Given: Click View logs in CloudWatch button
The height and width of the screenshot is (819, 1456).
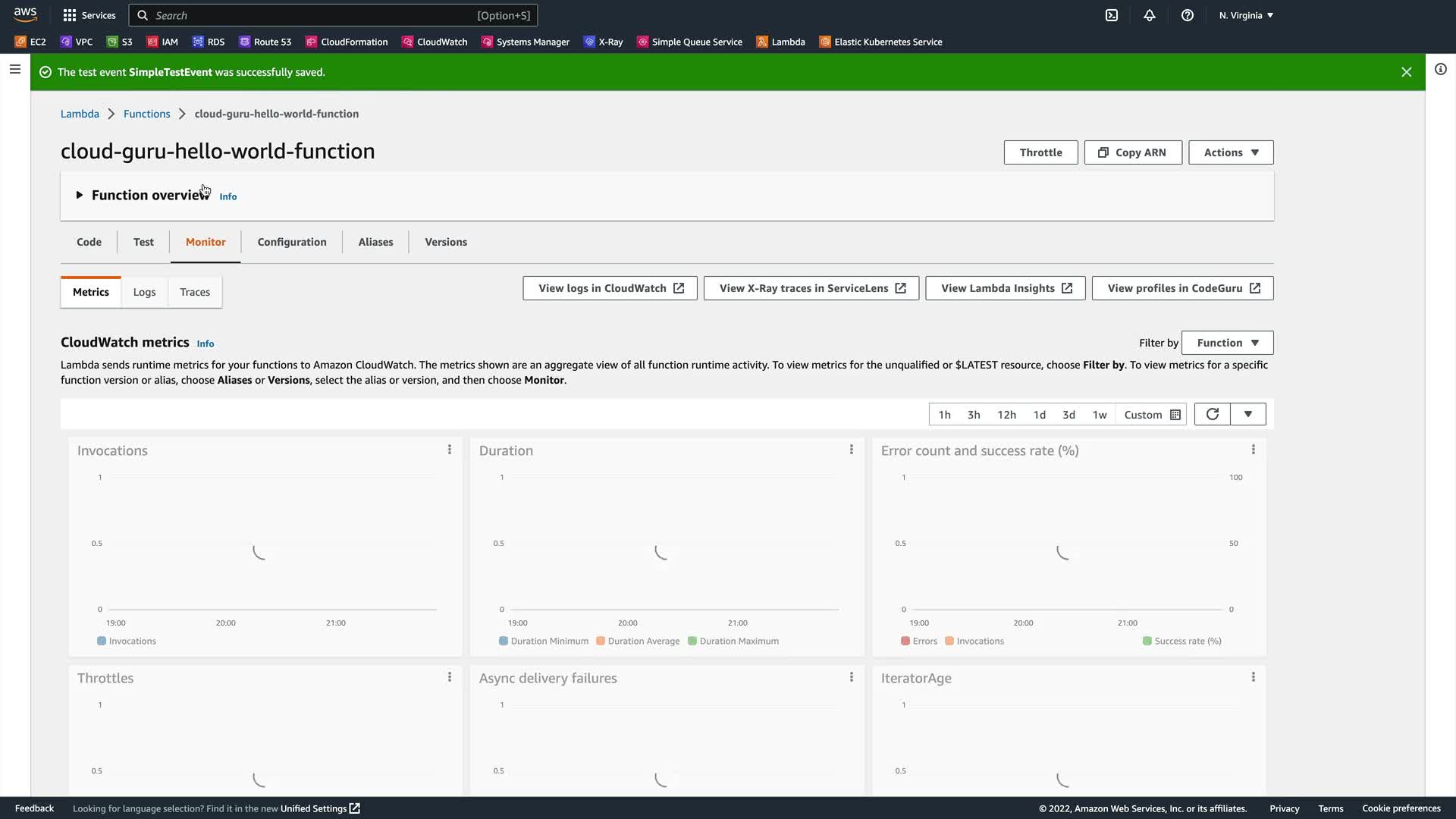Looking at the screenshot, I should [x=610, y=288].
